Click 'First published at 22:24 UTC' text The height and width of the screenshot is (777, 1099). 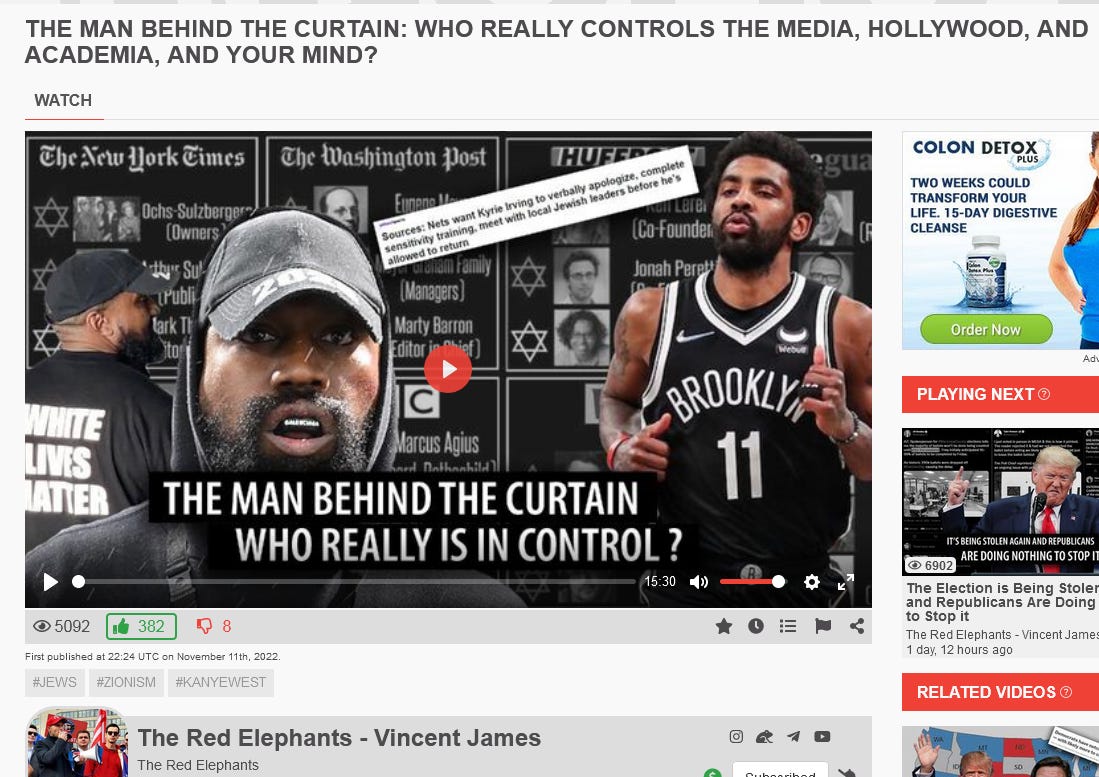(x=152, y=656)
